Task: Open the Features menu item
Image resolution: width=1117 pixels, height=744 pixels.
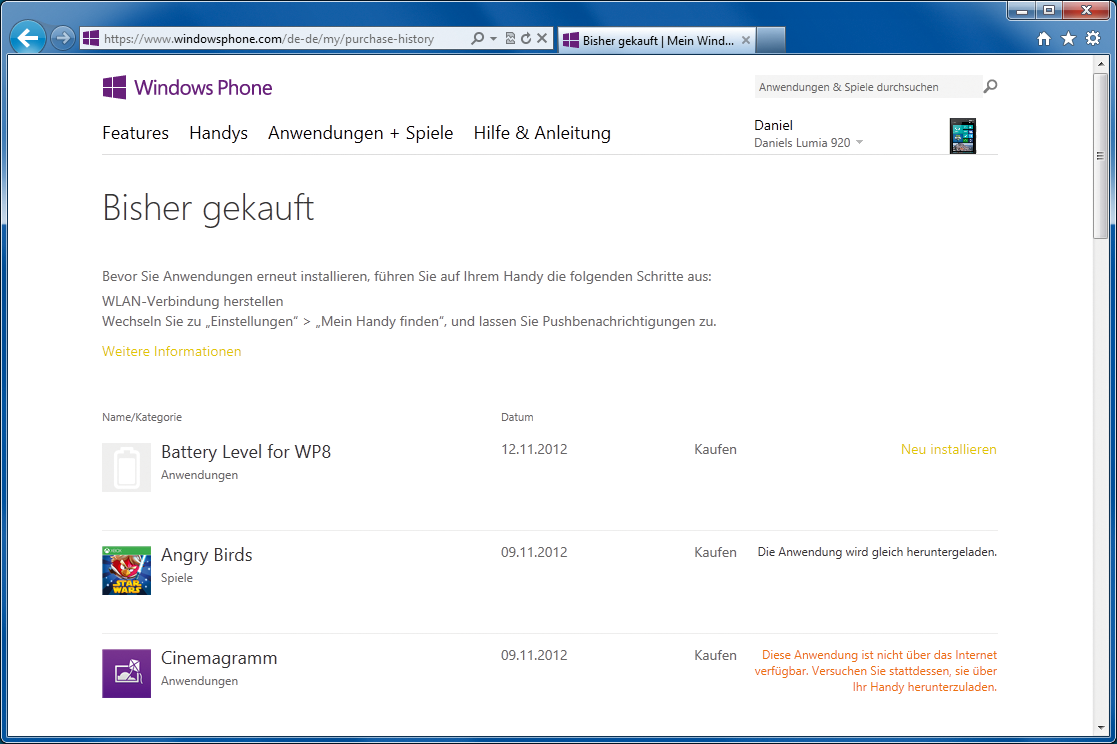Action: (135, 133)
